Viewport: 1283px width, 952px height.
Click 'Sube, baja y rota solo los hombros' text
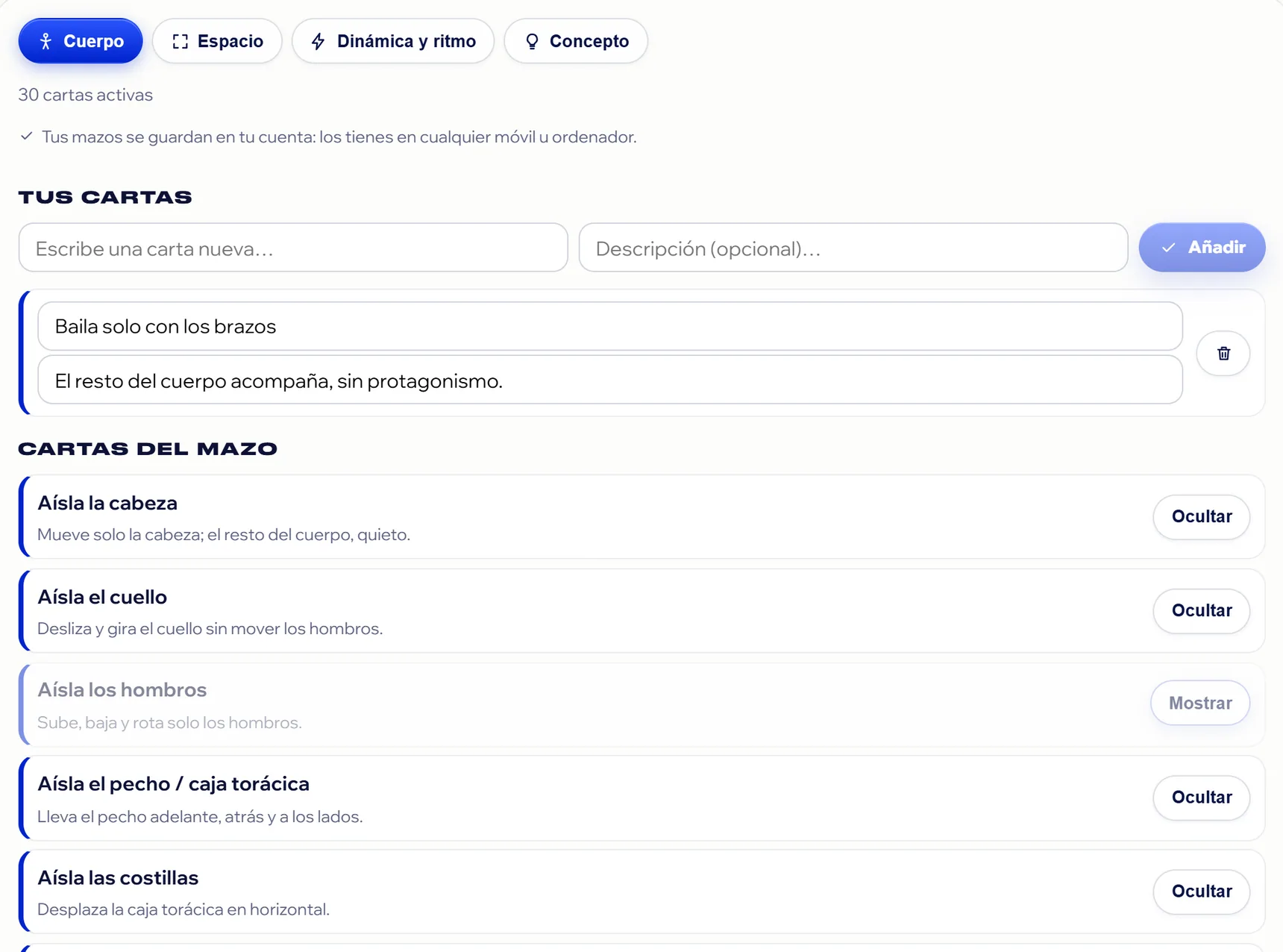click(x=169, y=723)
